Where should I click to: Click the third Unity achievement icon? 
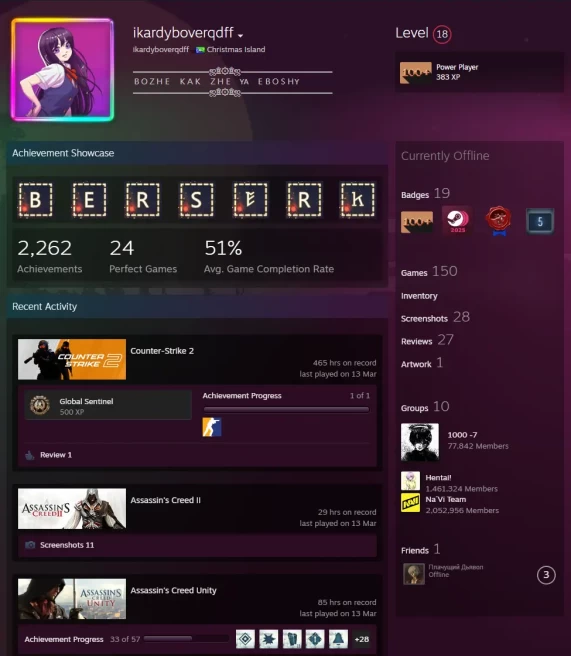(292, 639)
